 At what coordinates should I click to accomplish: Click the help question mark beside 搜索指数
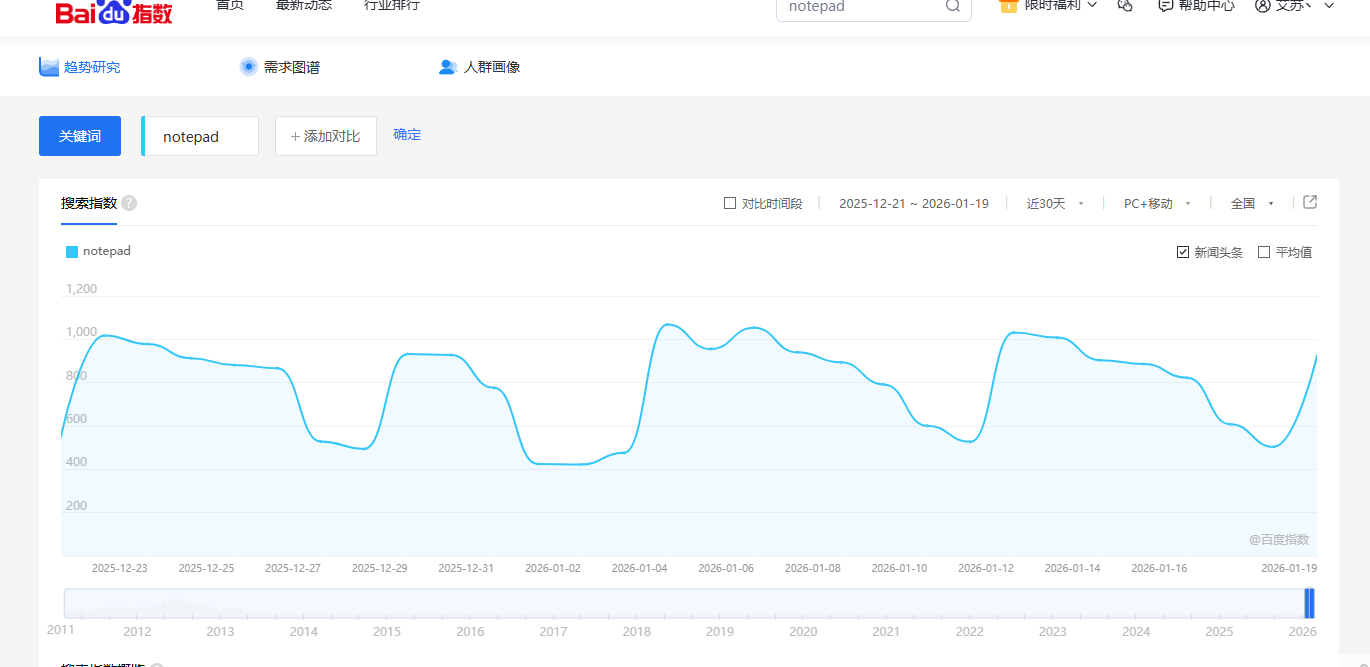pyautogui.click(x=129, y=203)
